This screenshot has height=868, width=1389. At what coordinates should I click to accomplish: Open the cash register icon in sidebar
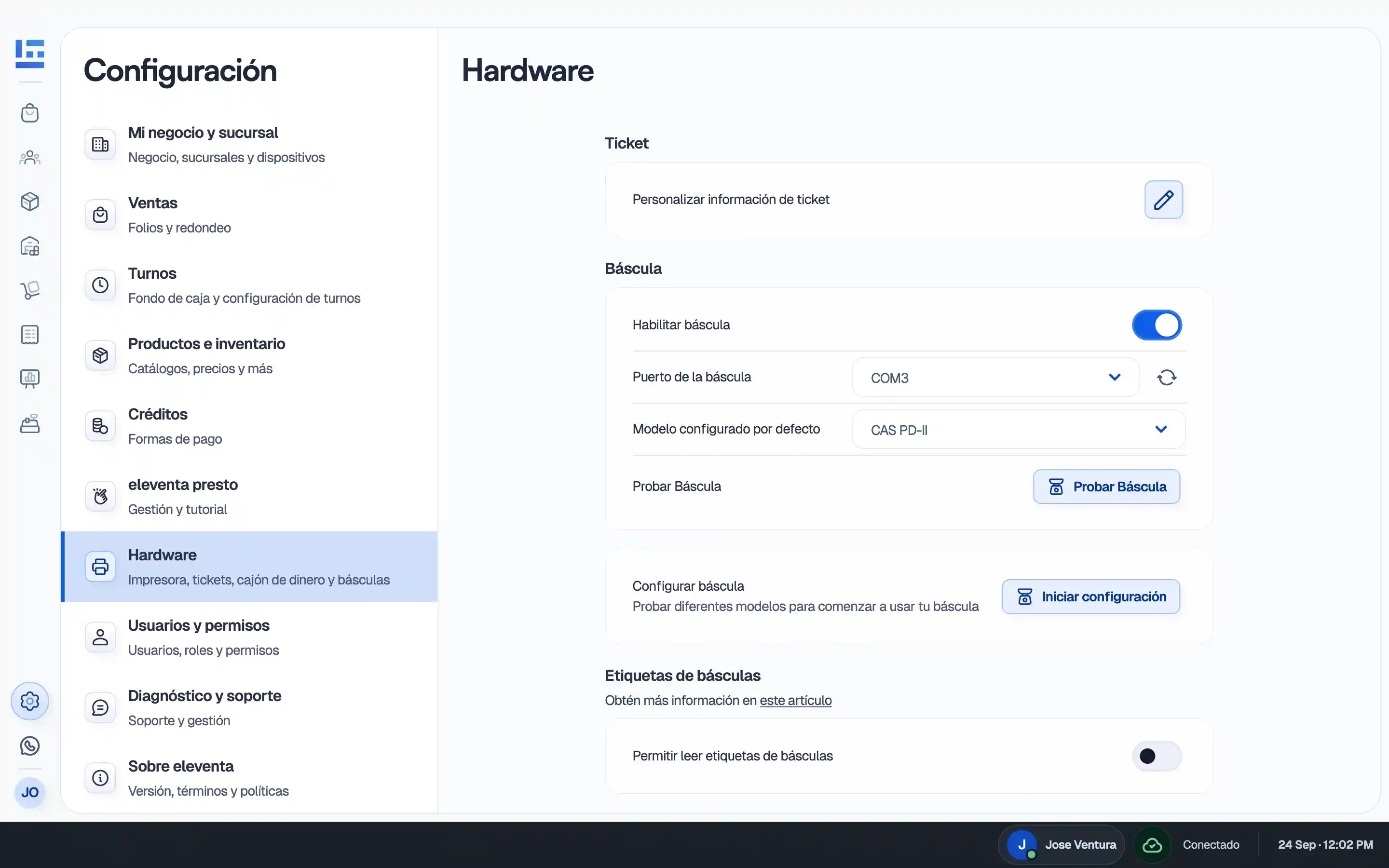point(30,424)
